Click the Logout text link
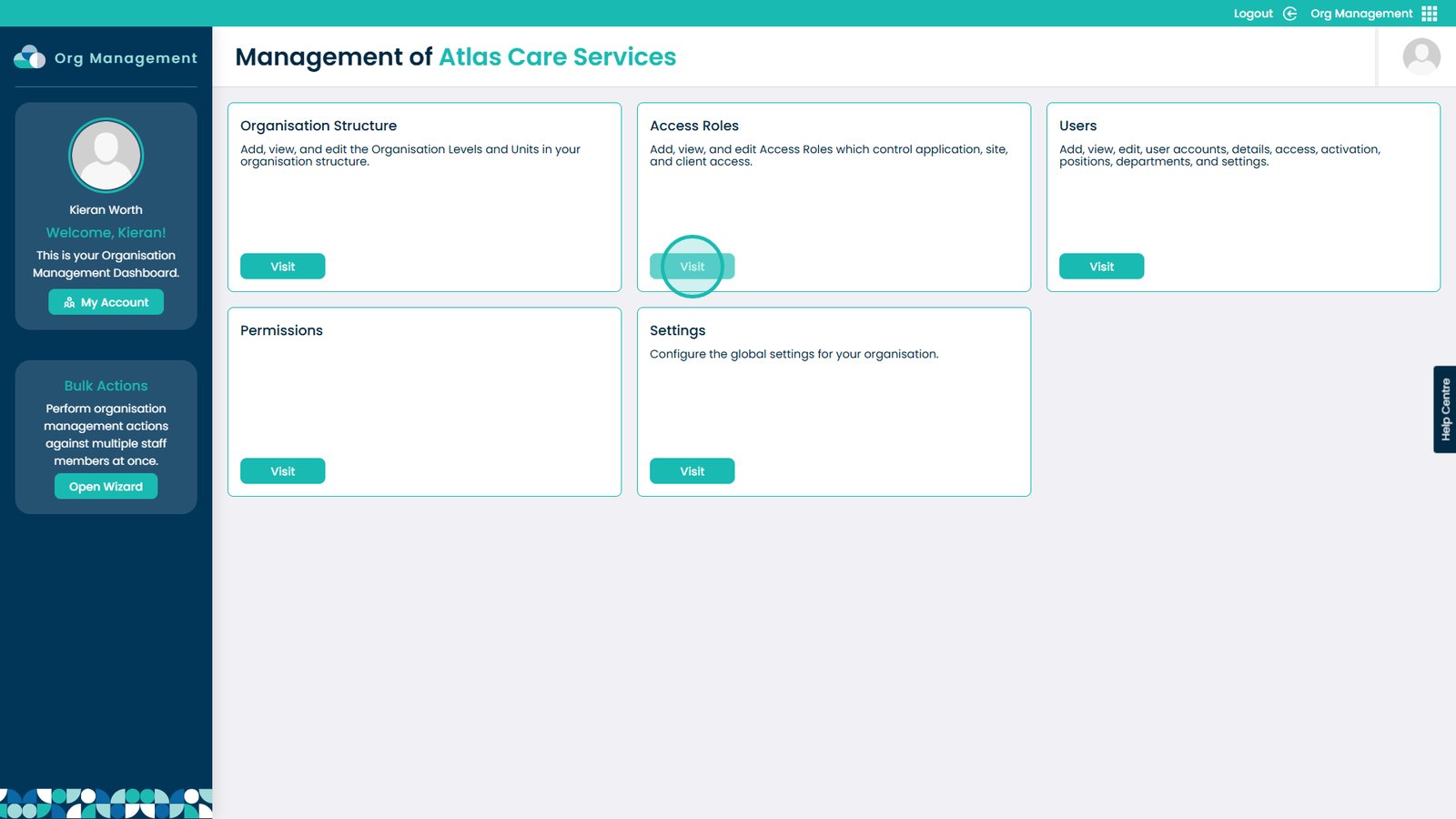This screenshot has height=819, width=1456. (1253, 14)
